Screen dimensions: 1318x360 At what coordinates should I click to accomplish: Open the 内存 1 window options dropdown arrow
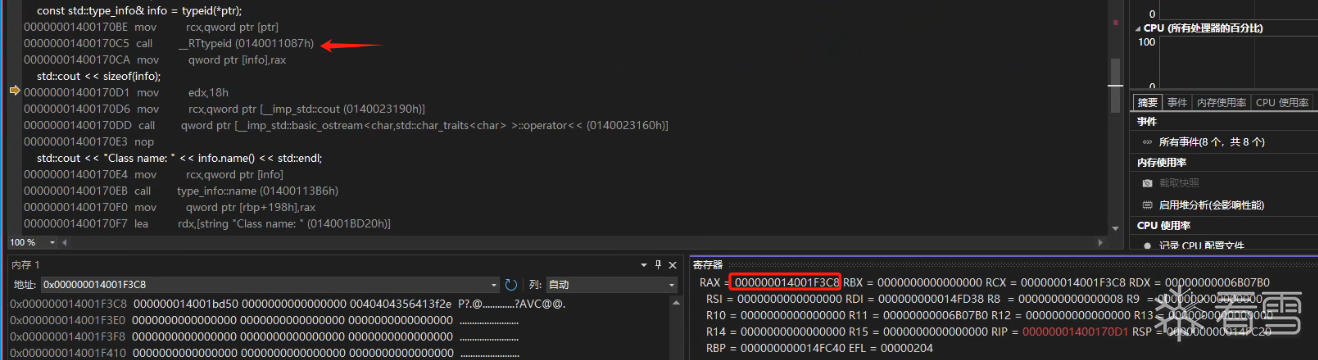[x=643, y=265]
